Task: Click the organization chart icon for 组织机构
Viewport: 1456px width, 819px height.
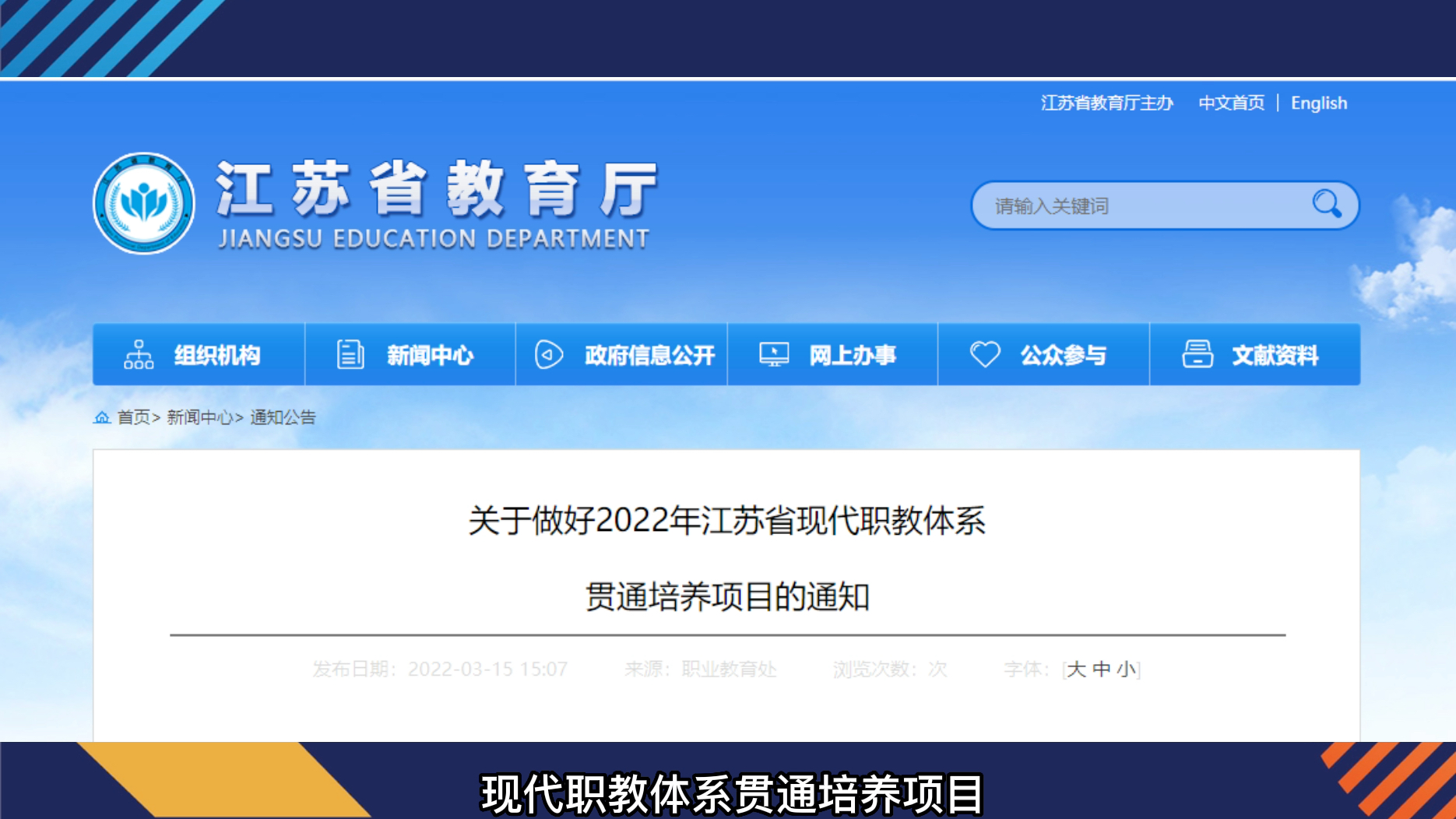Action: [139, 354]
